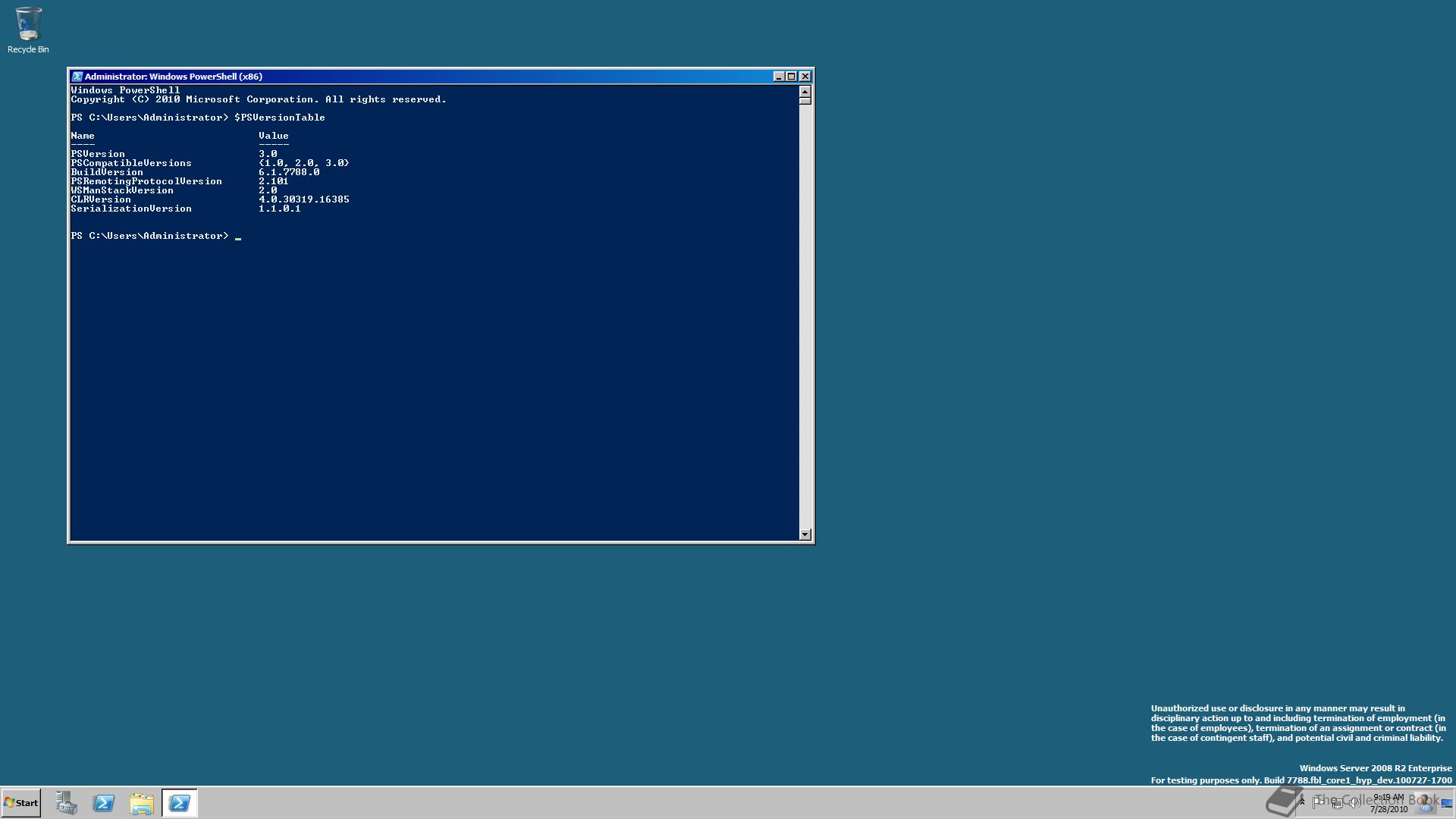The height and width of the screenshot is (819, 1456).
Task: Click the Show desktop button
Action: point(1447,802)
